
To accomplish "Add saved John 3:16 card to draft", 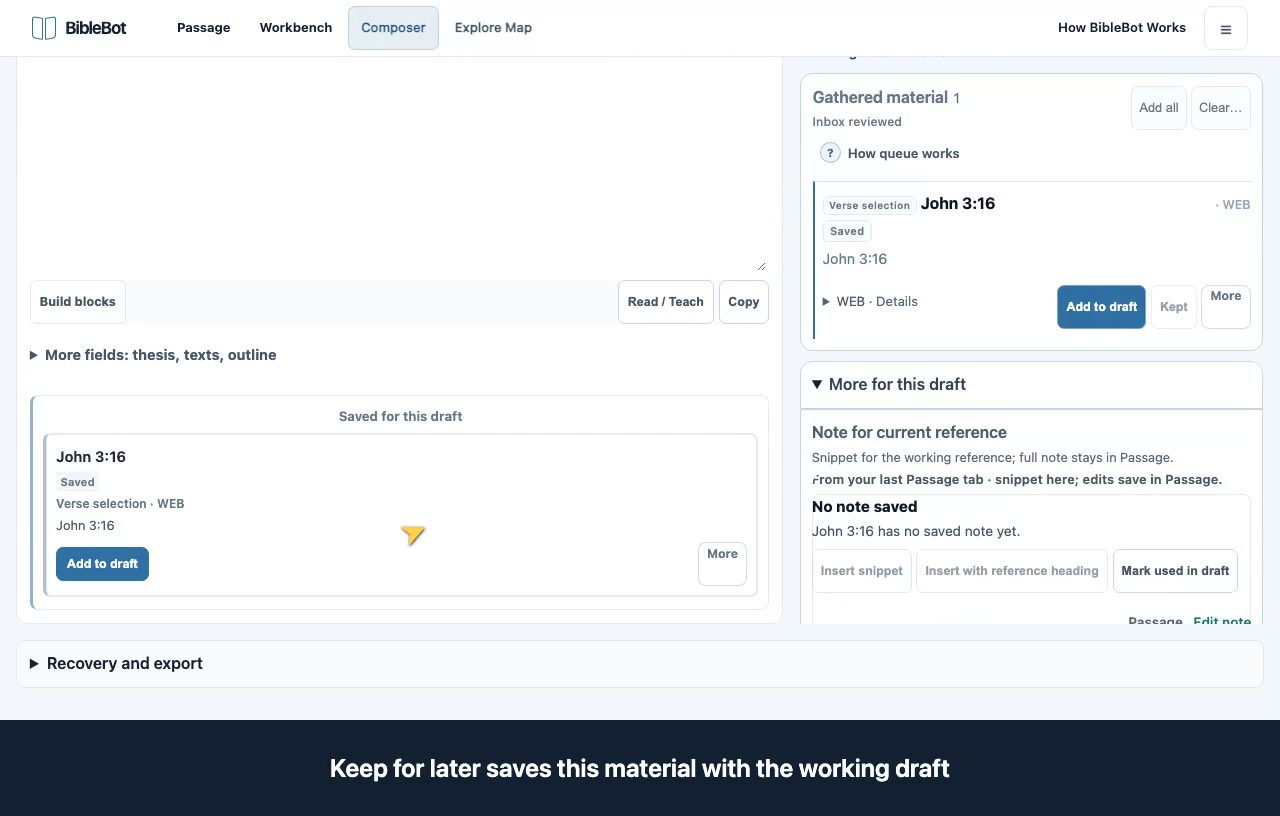I will coord(102,564).
